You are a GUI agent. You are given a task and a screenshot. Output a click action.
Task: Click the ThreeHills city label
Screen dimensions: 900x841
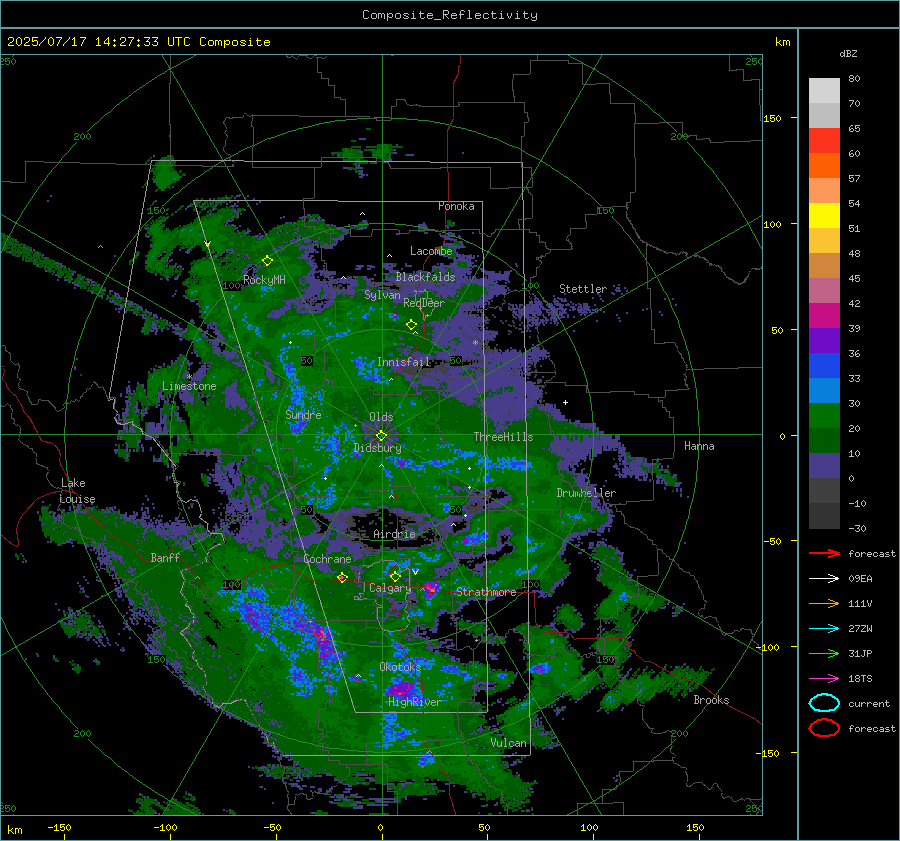503,437
